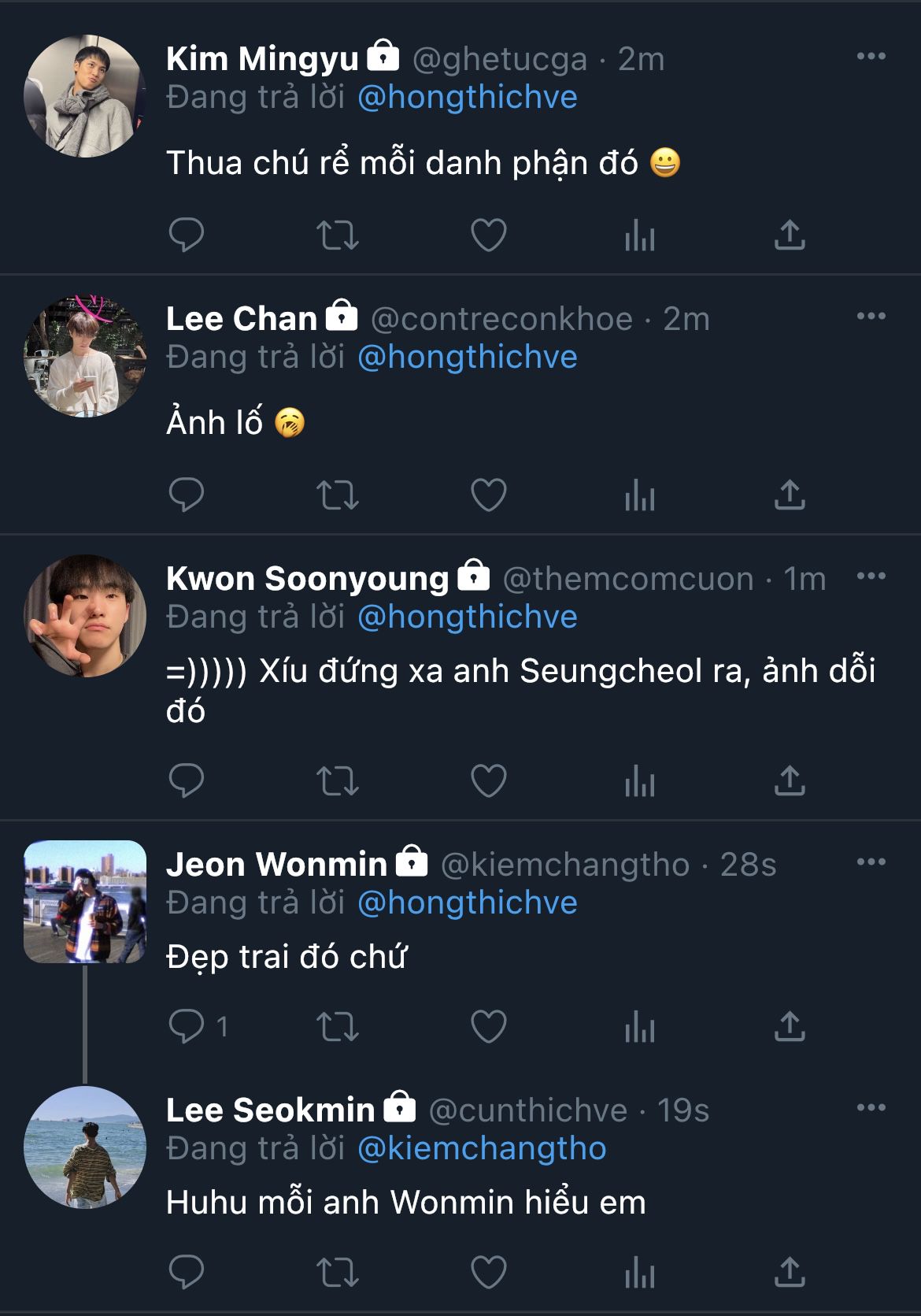Open Lee Seokmin's display name profile
921x1316 pixels.
[x=270, y=1110]
